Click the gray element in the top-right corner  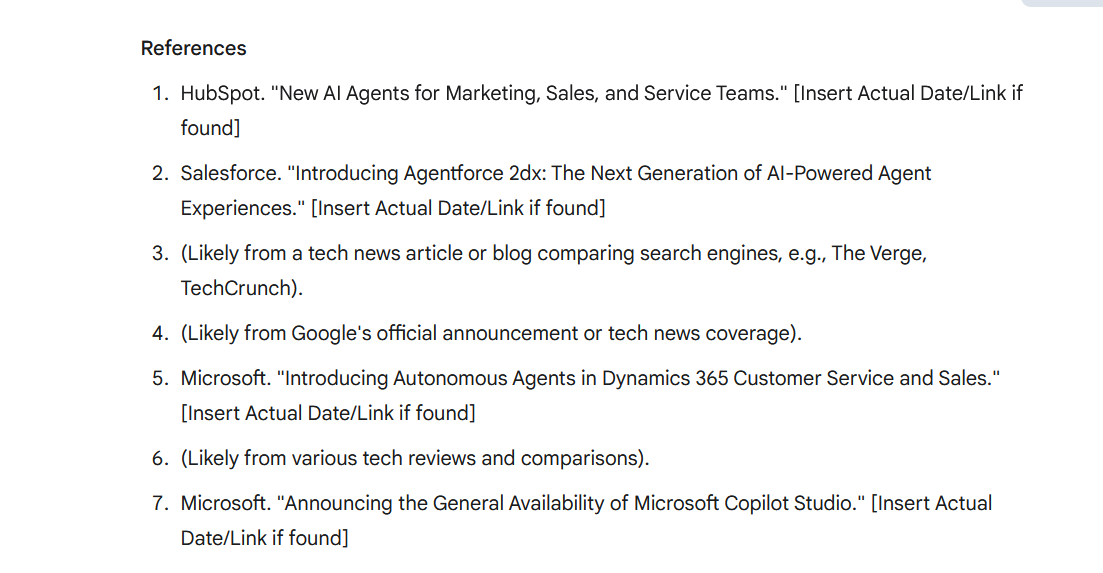tap(1062, 3)
